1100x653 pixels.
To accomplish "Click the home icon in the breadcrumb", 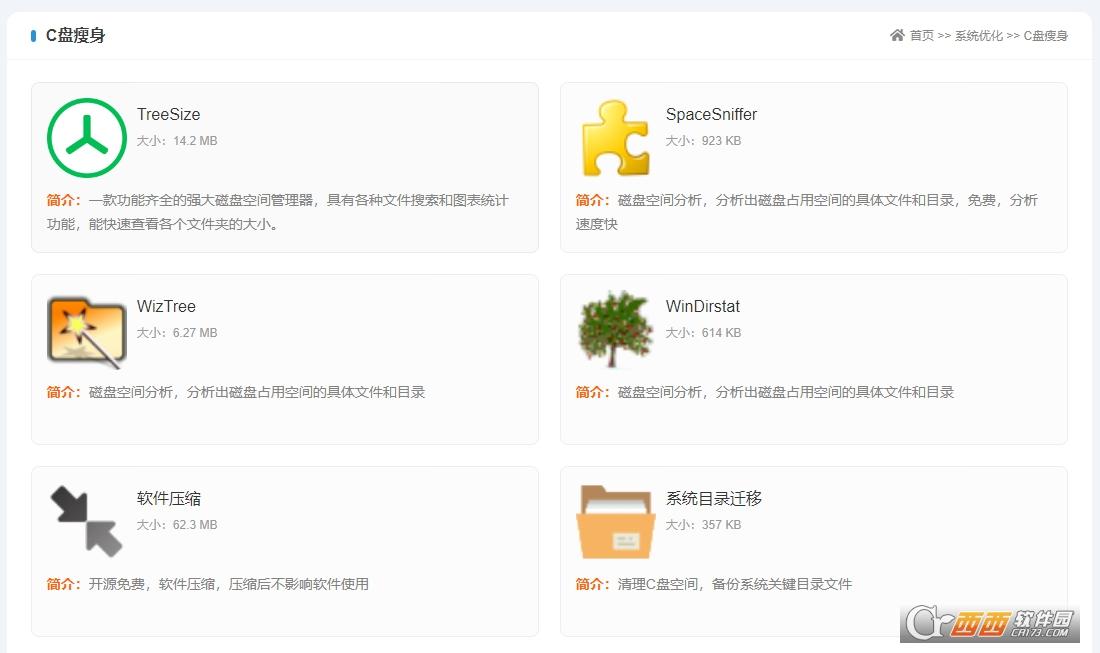I will coord(897,35).
